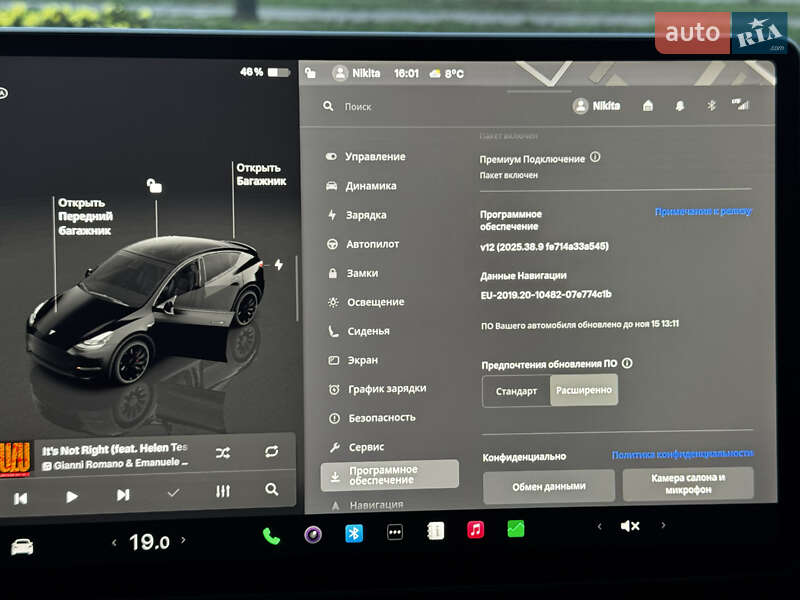
Task: Enable shuffle in the media player
Action: click(222, 452)
